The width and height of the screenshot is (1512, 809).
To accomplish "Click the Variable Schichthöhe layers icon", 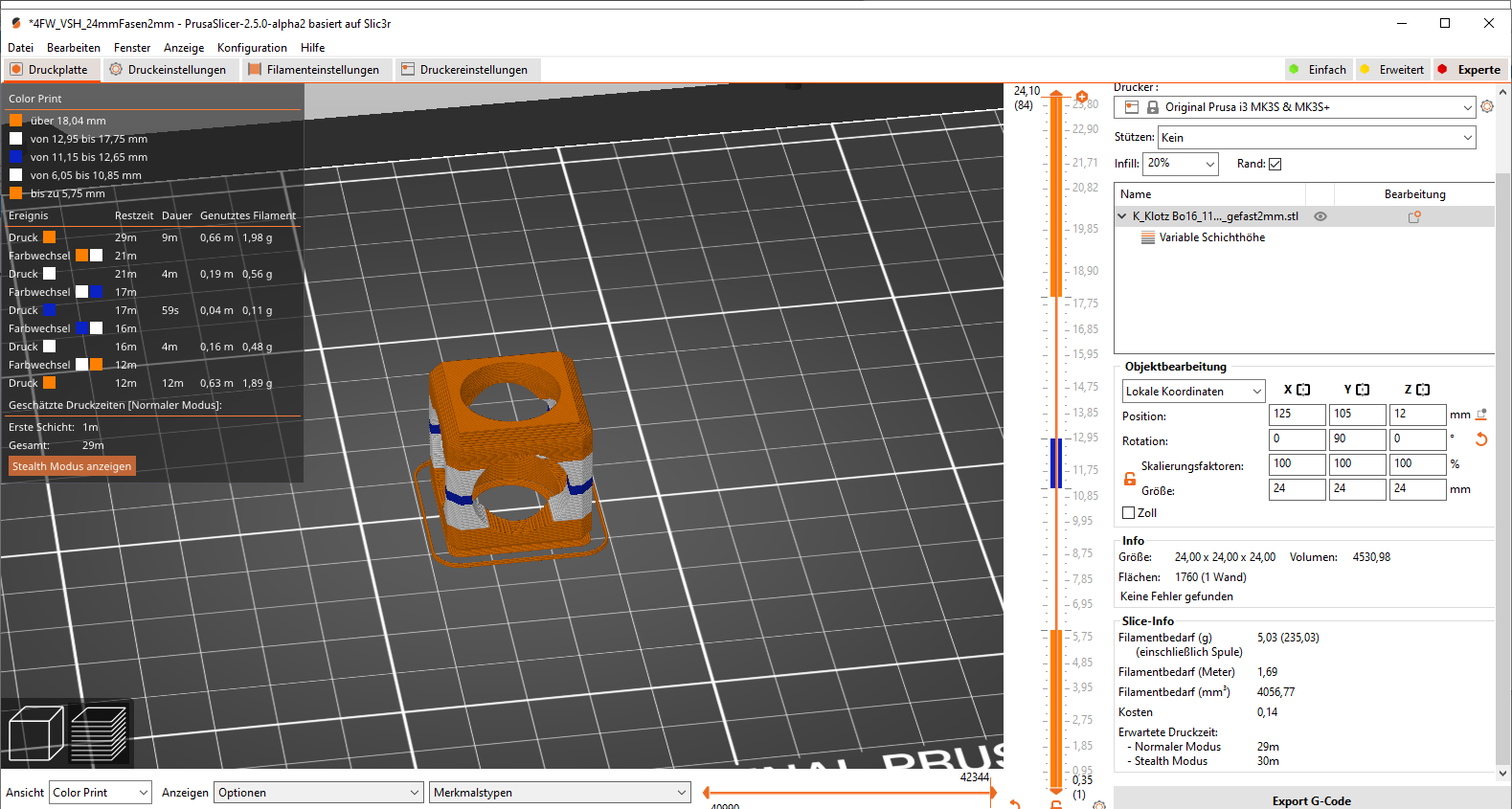I will (1147, 237).
